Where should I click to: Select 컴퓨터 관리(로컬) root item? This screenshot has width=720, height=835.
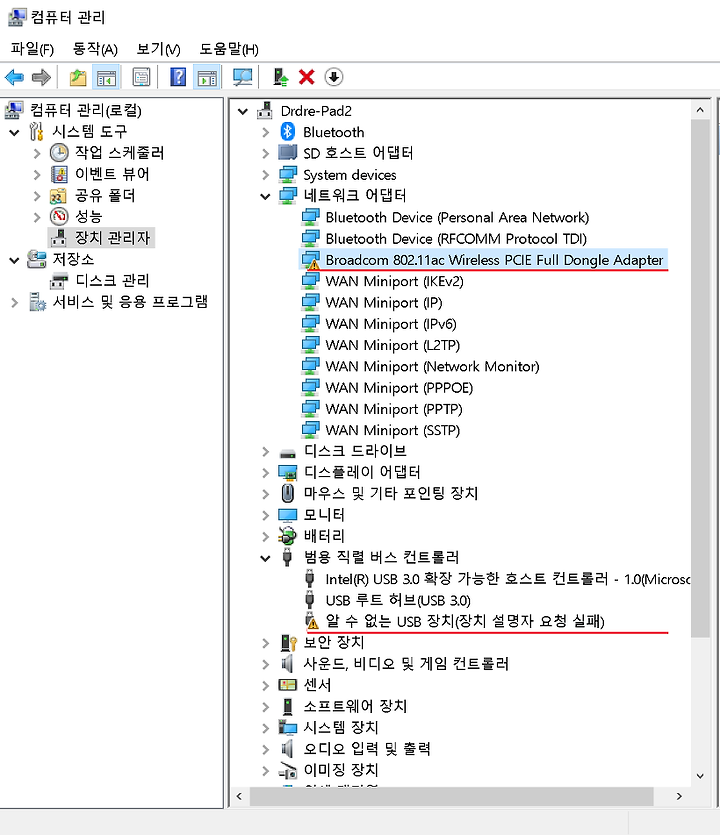click(x=86, y=110)
